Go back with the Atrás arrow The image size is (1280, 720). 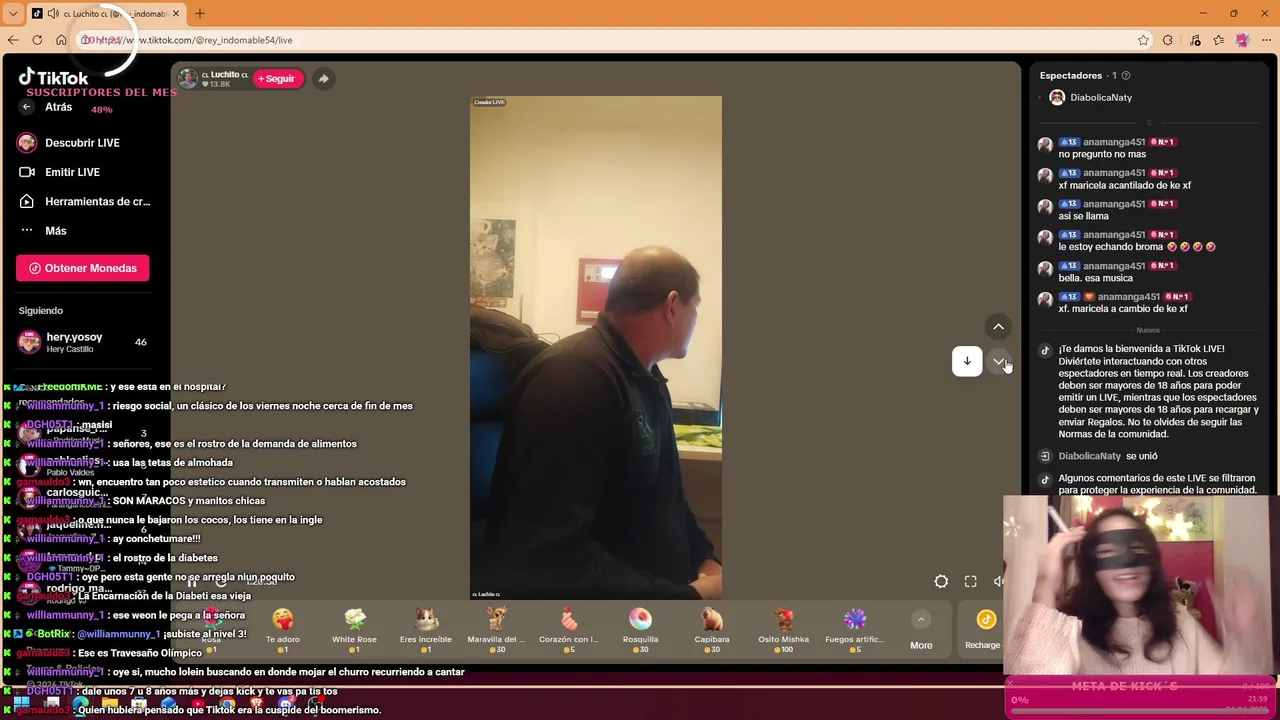(x=27, y=107)
